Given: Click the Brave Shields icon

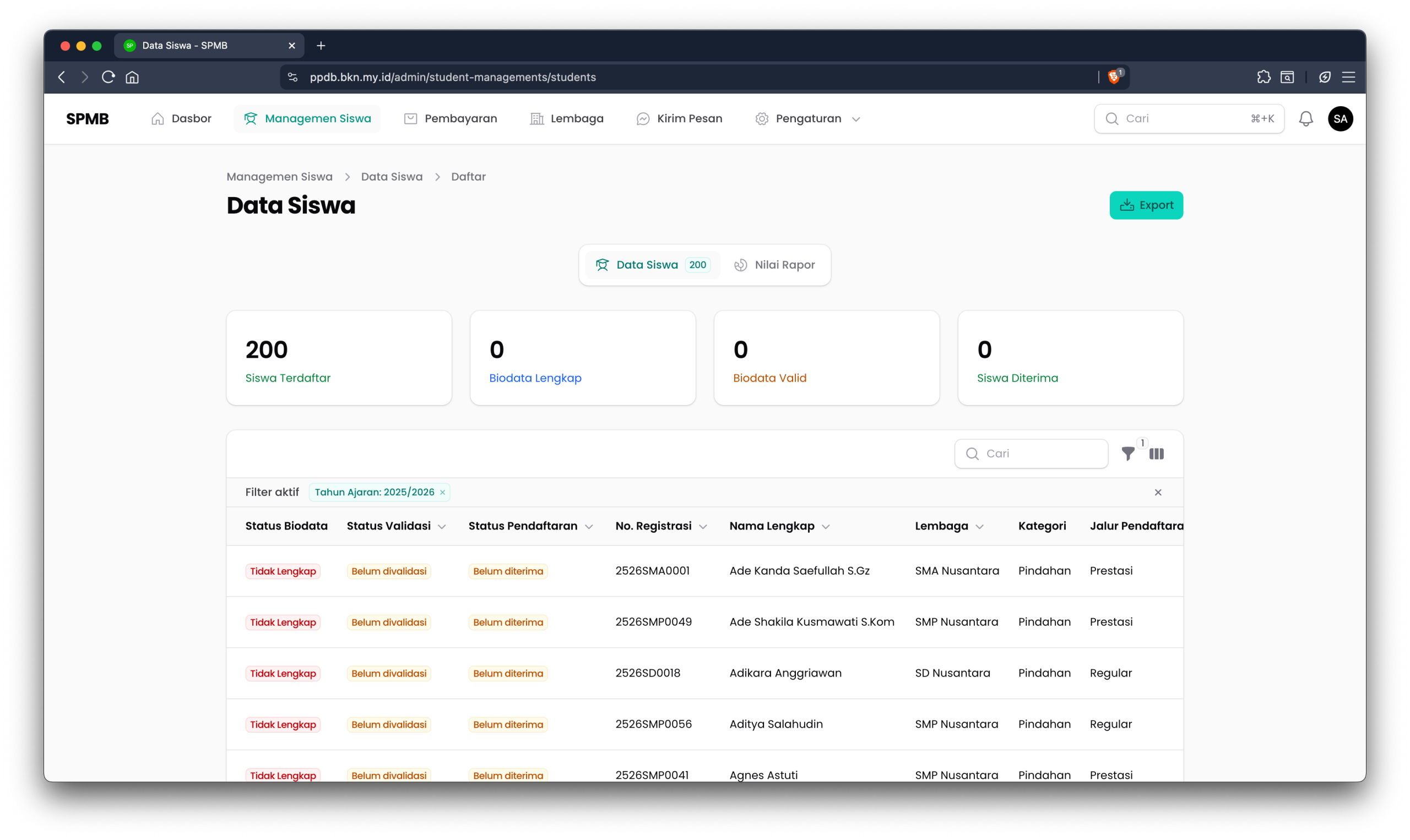Looking at the screenshot, I should click(x=1114, y=77).
